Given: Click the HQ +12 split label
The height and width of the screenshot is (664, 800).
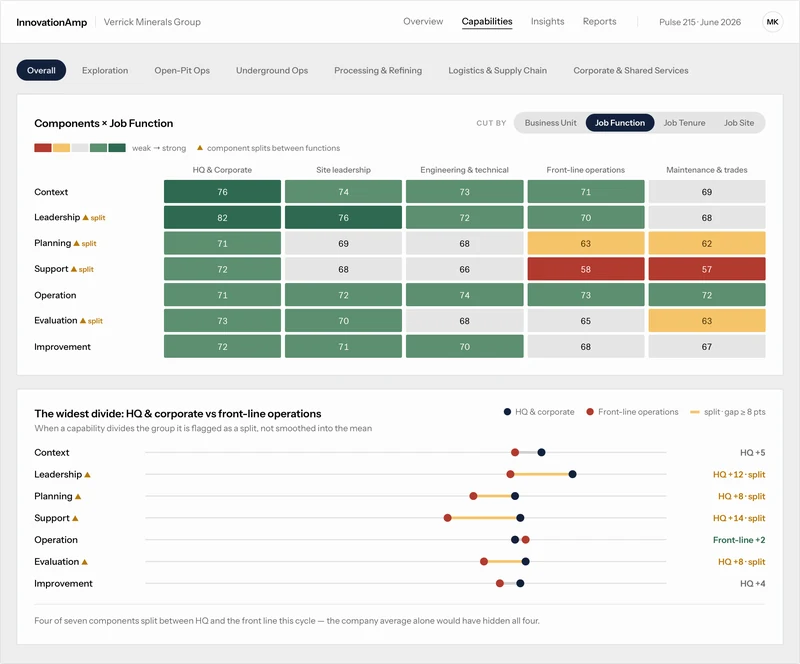Looking at the screenshot, I should pos(739,475).
